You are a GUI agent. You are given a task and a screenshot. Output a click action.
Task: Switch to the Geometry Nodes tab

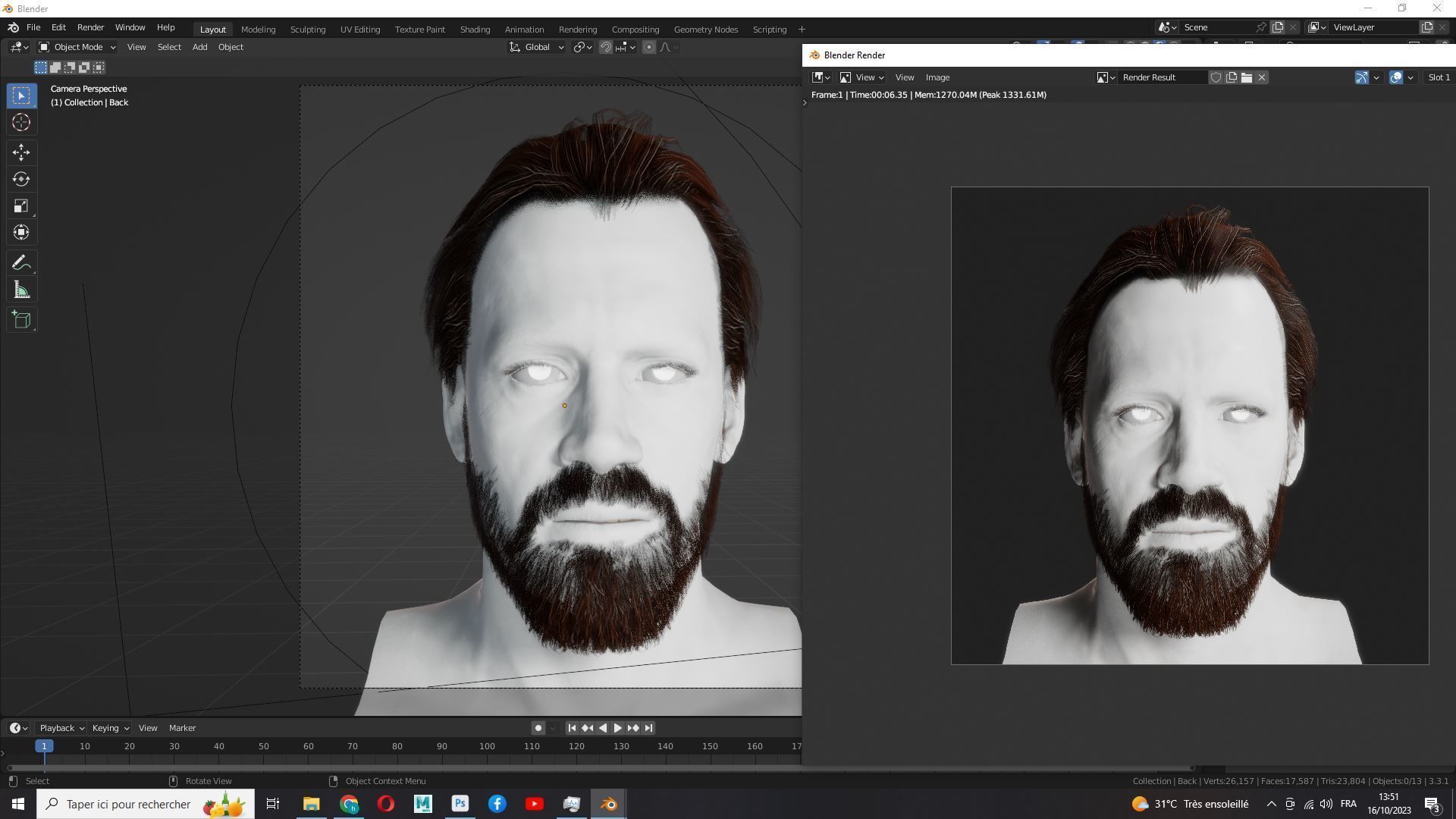coord(705,30)
